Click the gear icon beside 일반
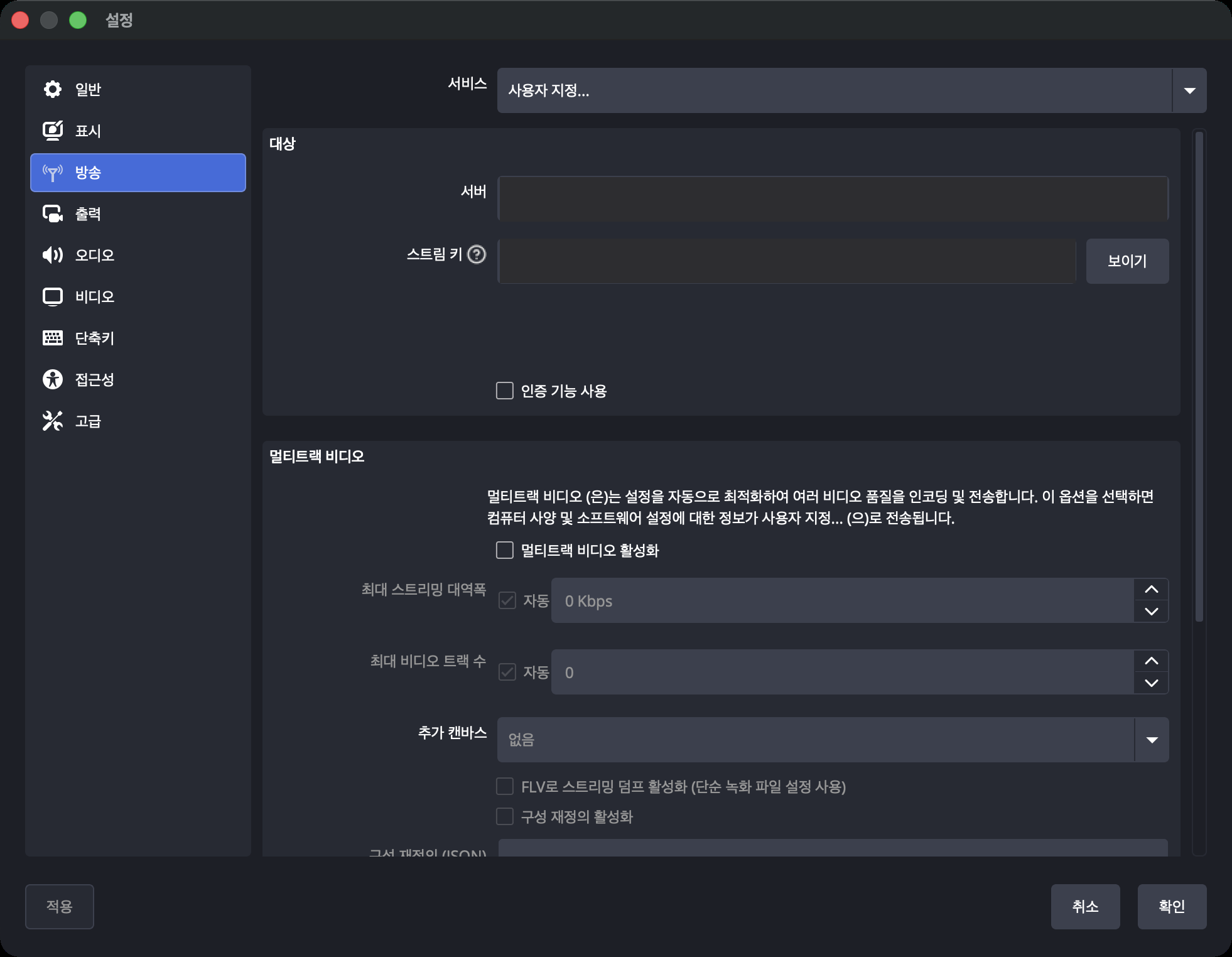The width and height of the screenshot is (1232, 957). (x=53, y=89)
